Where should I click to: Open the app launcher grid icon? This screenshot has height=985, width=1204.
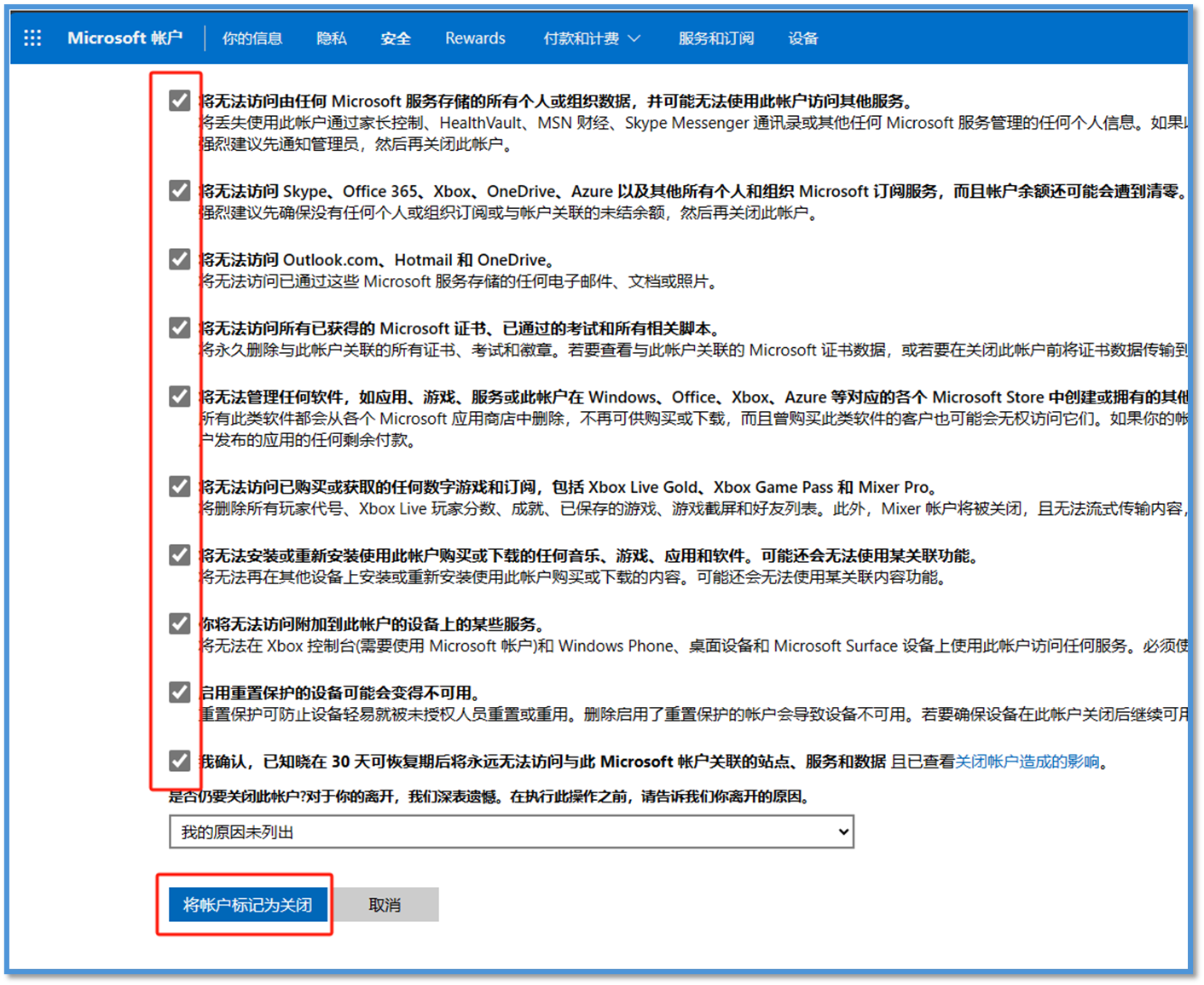pos(32,38)
